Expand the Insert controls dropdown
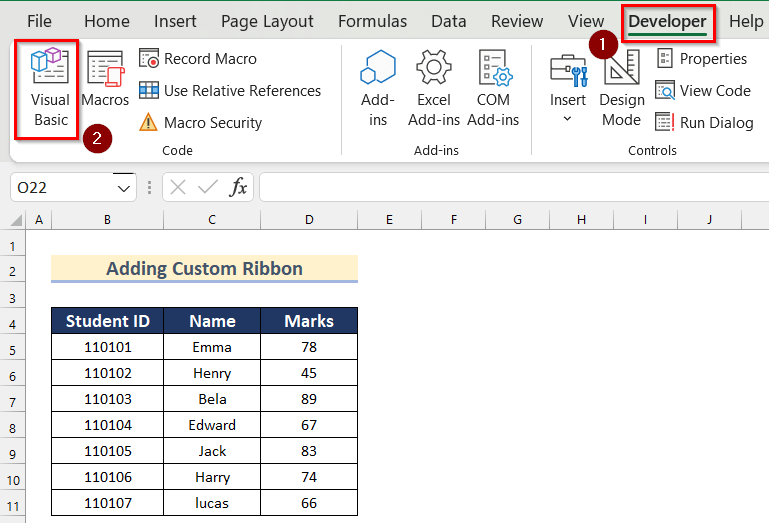 click(567, 119)
